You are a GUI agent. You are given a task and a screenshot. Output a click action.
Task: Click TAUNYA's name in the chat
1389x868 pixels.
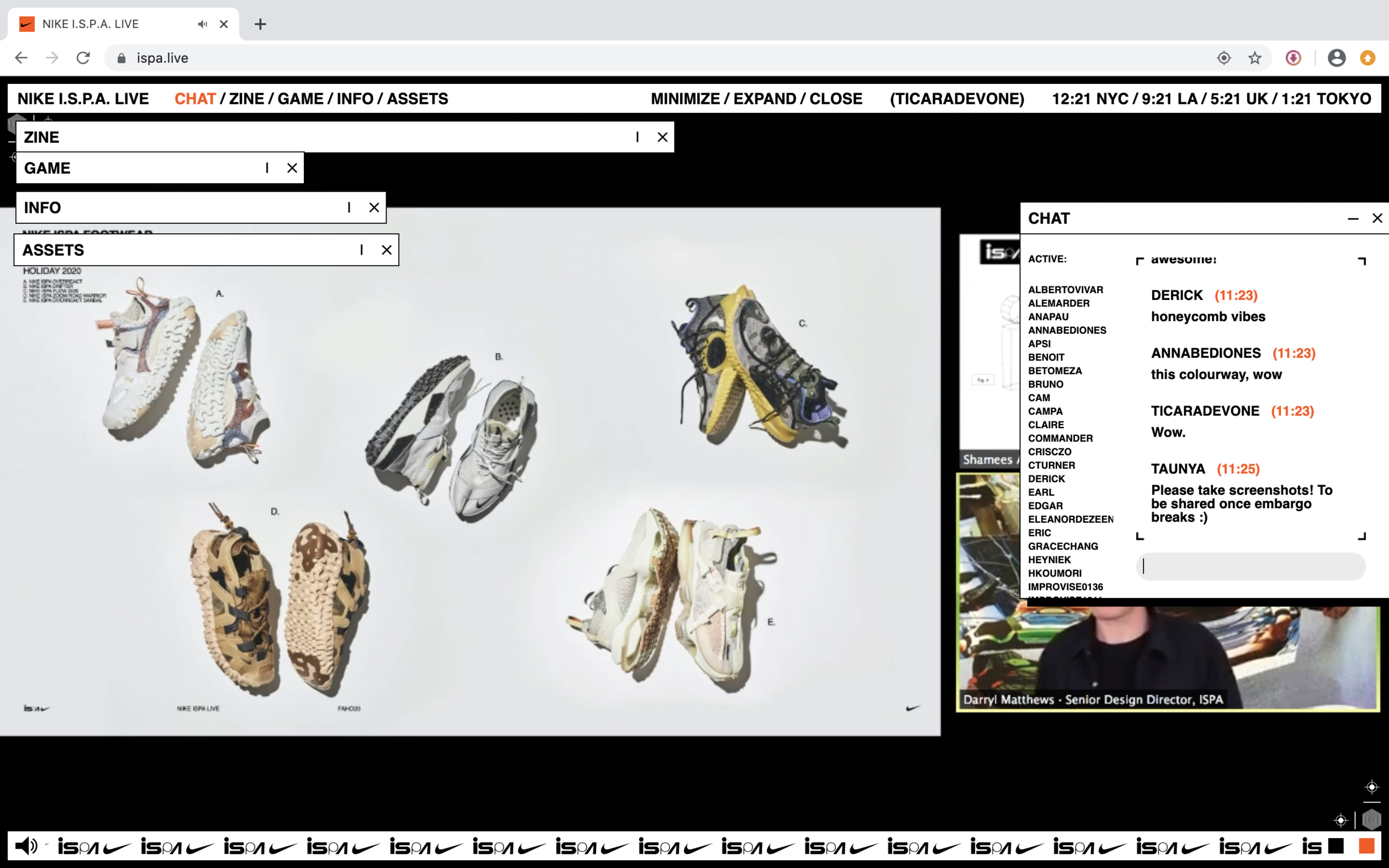(x=1178, y=469)
